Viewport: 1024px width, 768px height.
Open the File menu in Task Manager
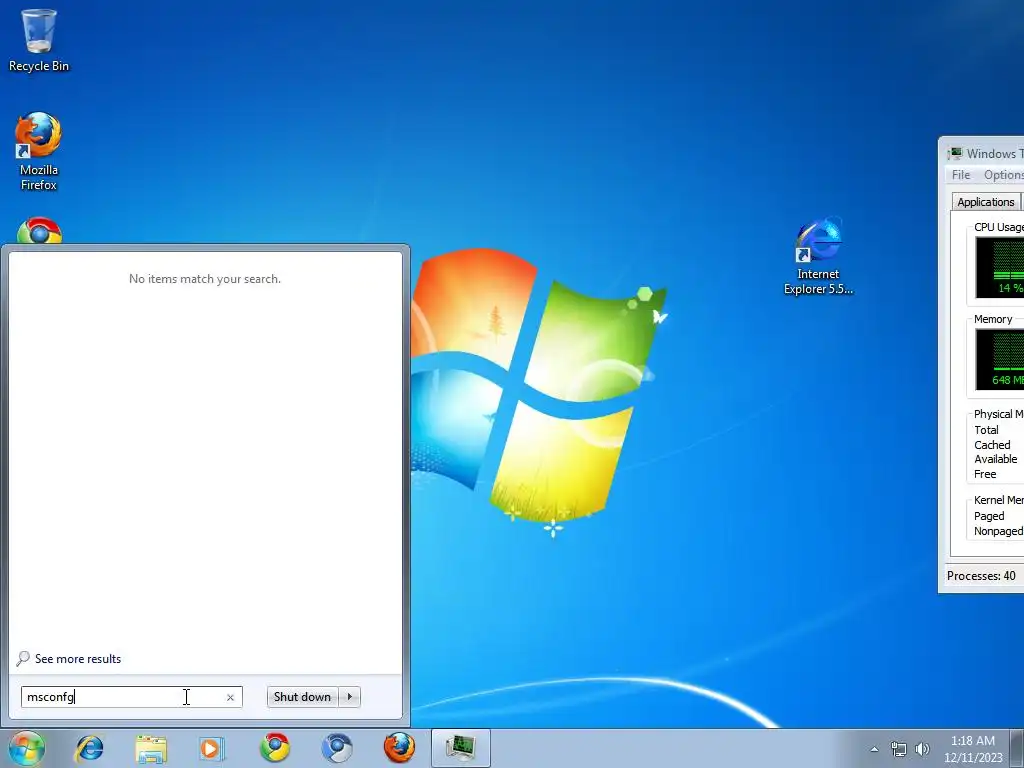point(961,175)
